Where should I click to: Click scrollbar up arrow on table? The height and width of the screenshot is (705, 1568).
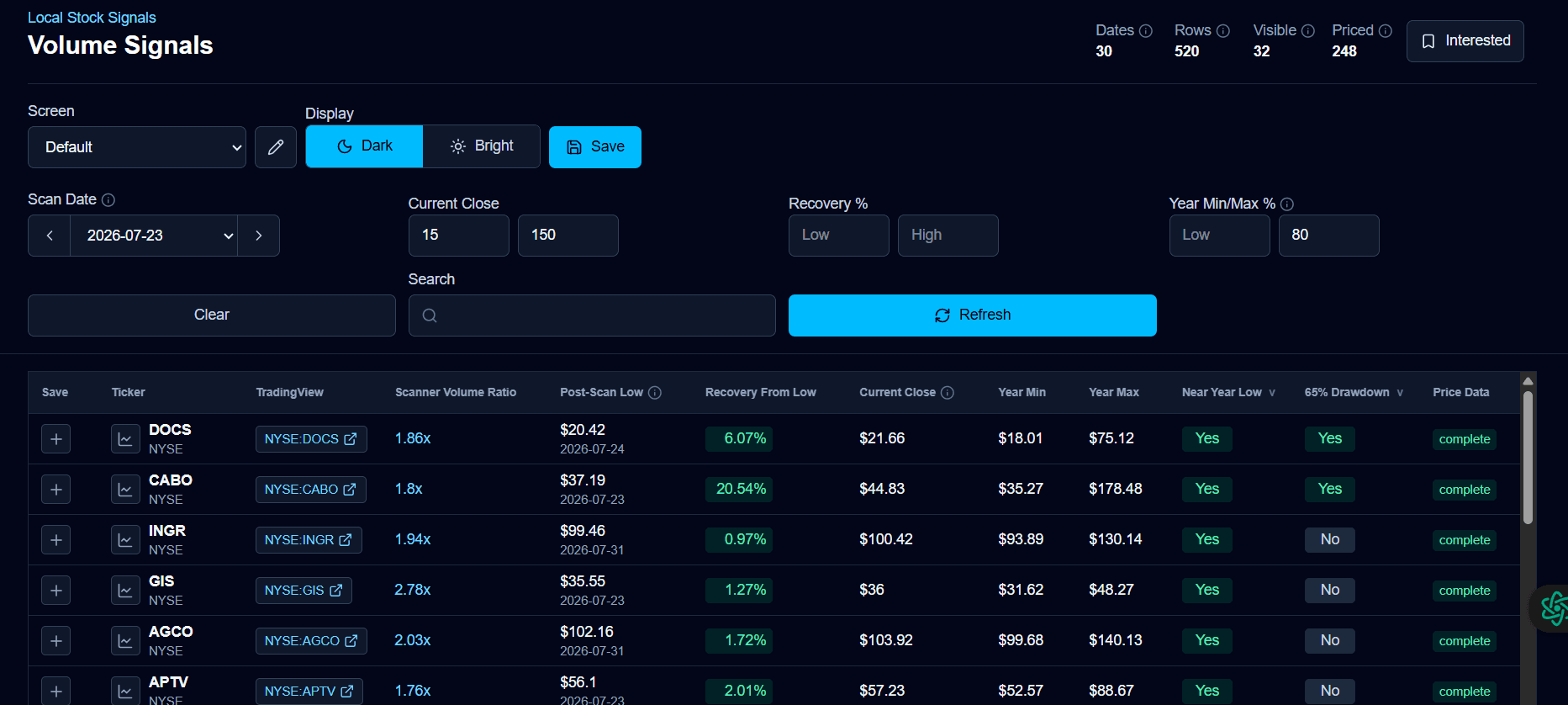tap(1528, 381)
